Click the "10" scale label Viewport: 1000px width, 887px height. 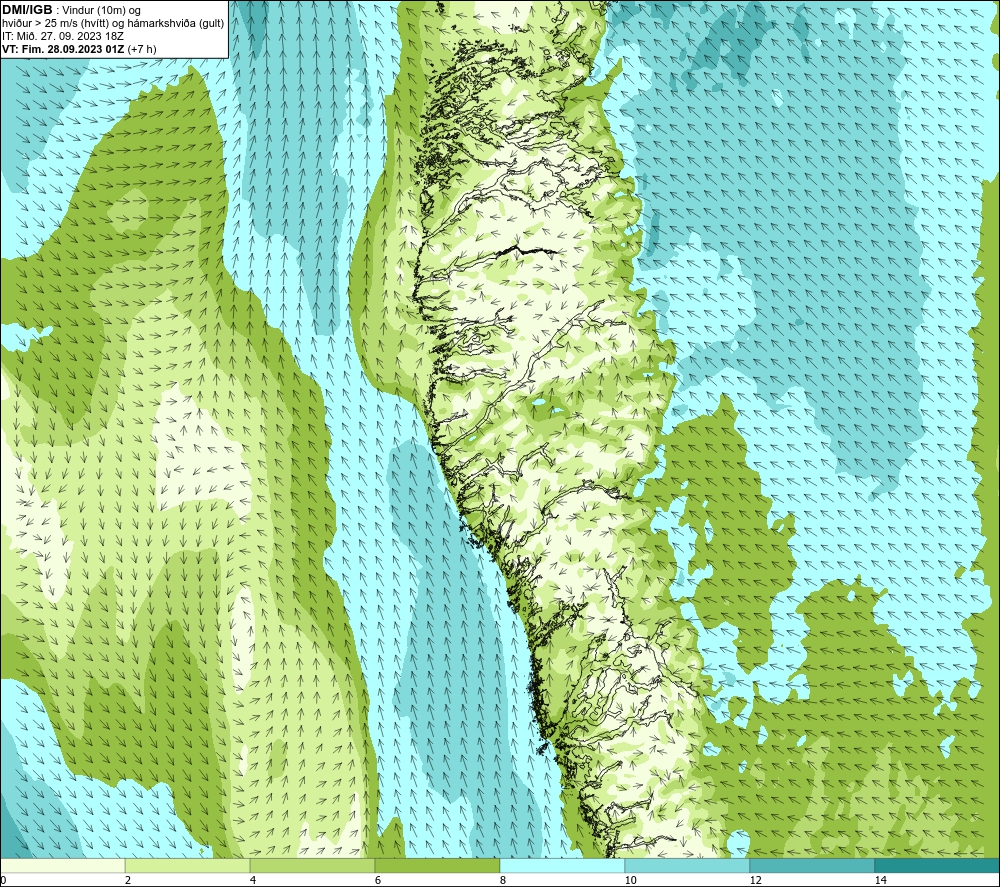coord(630,881)
